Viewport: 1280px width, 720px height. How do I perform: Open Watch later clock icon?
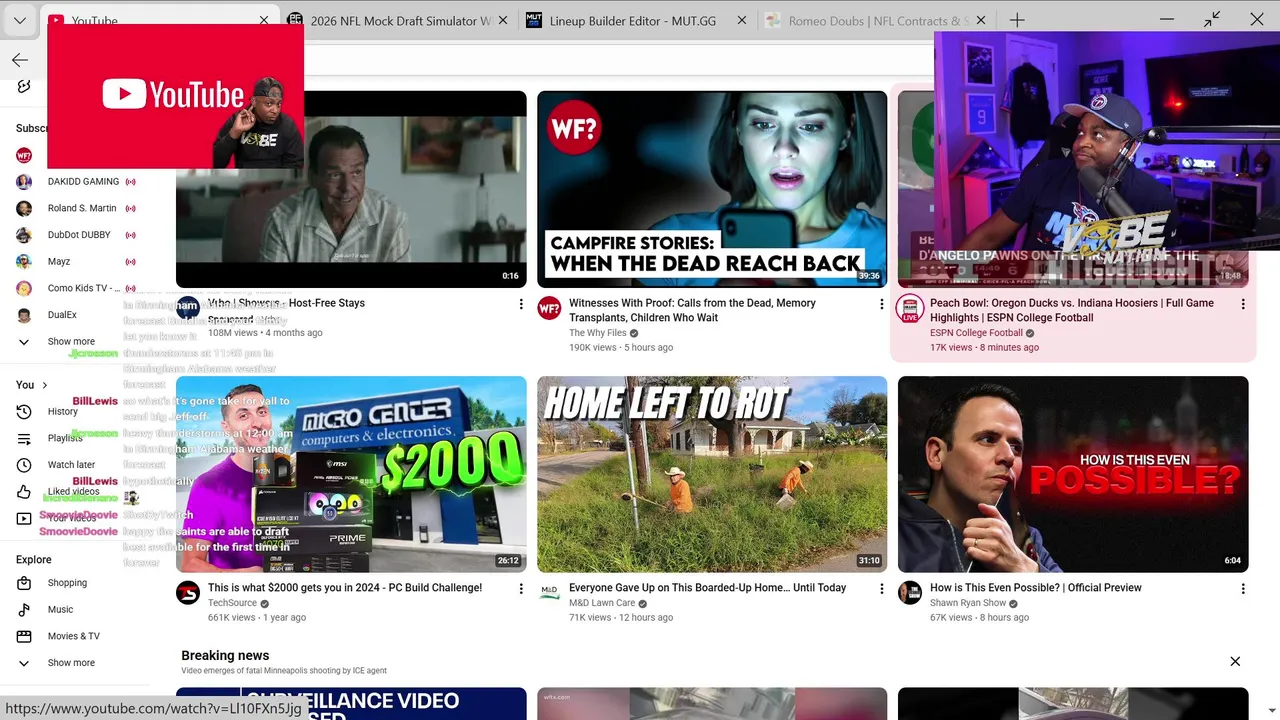coord(24,465)
